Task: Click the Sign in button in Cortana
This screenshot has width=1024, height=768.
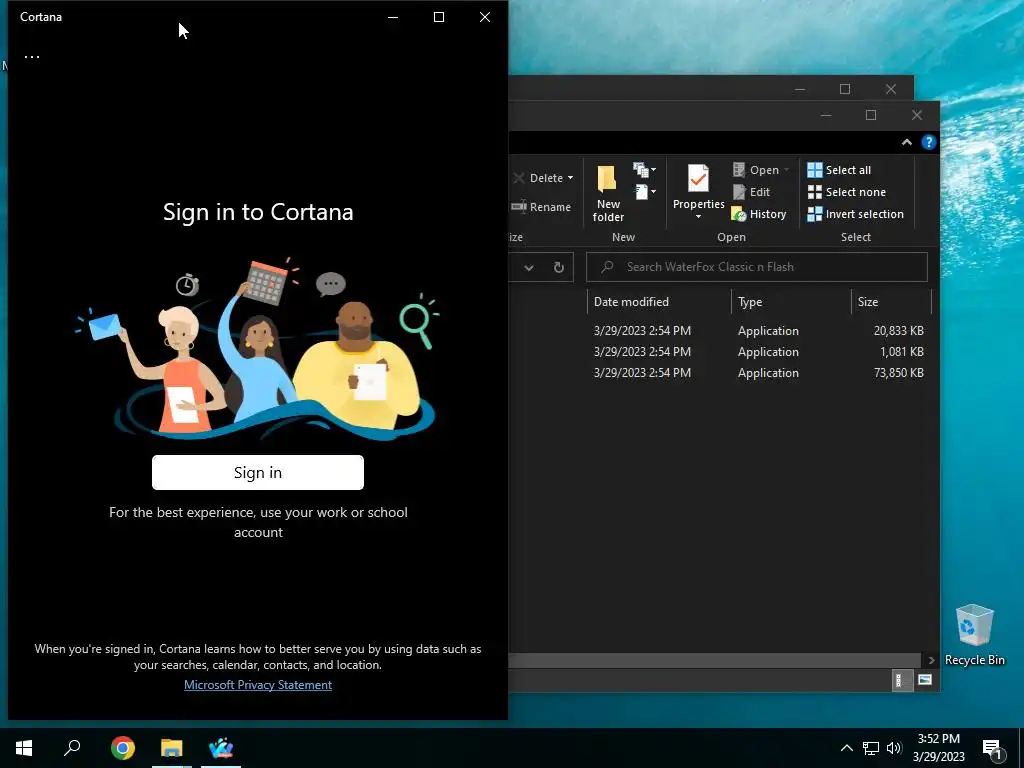Action: [257, 472]
